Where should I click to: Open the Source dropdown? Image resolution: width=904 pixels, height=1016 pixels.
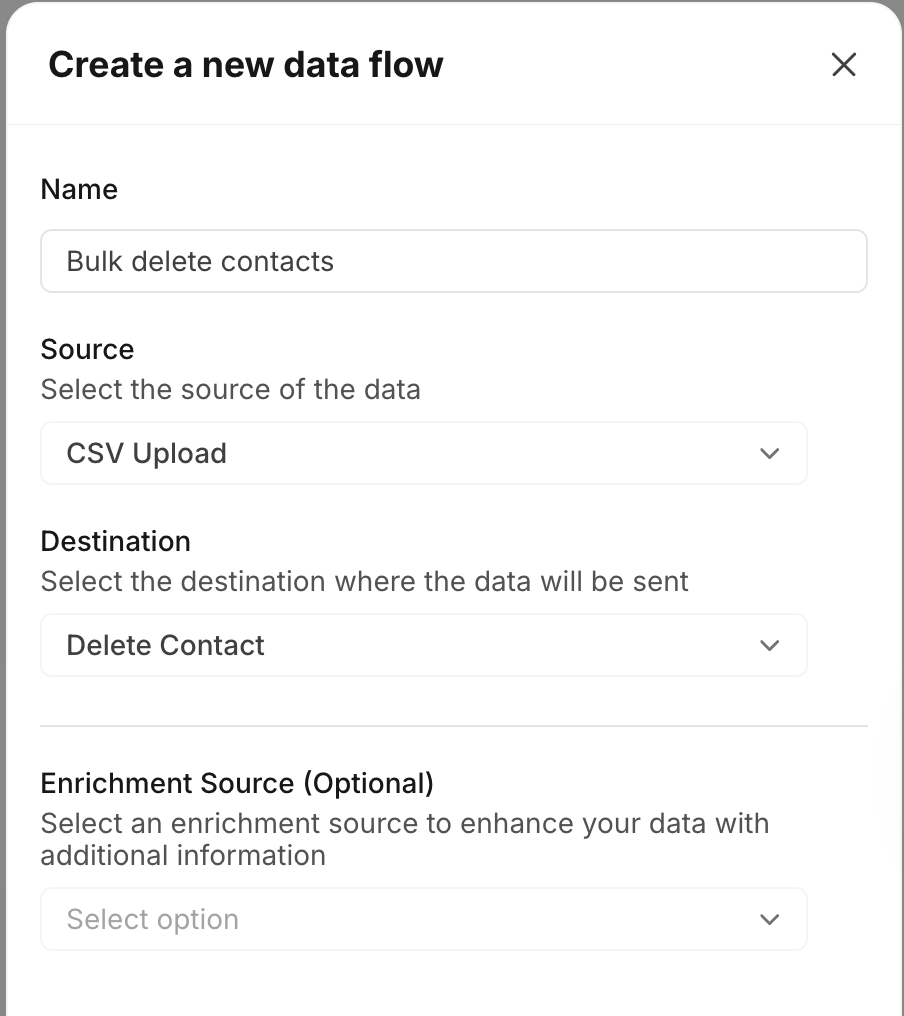423,453
